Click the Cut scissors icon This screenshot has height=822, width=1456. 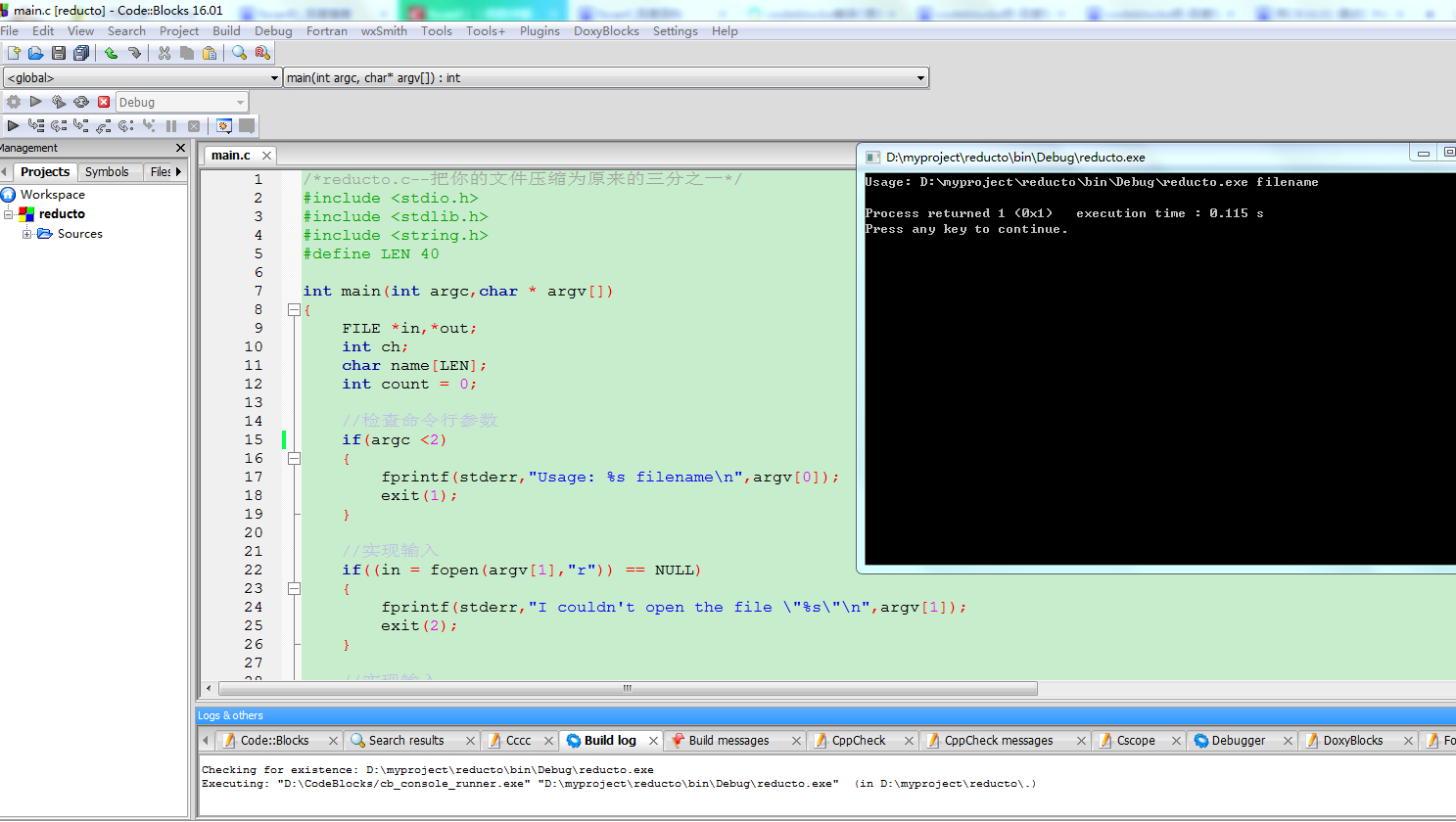[x=164, y=53]
